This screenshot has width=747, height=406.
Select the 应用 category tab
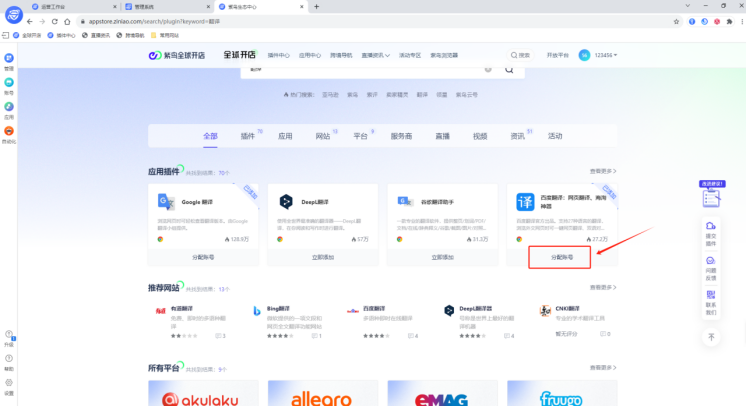click(x=285, y=136)
